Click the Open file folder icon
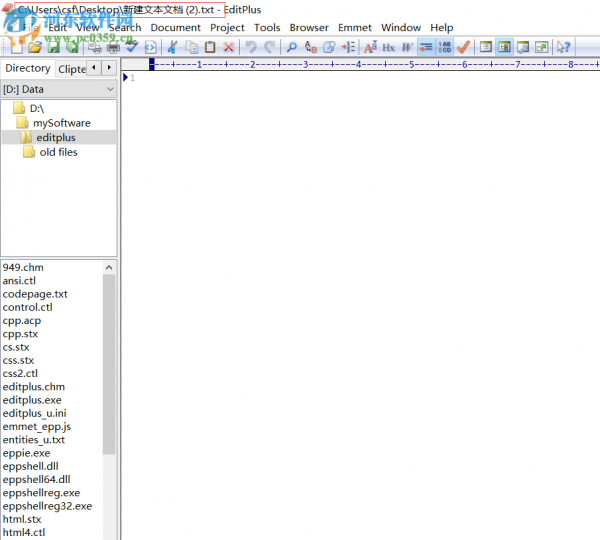Screen dimensions: 600x540 (x=35, y=47)
